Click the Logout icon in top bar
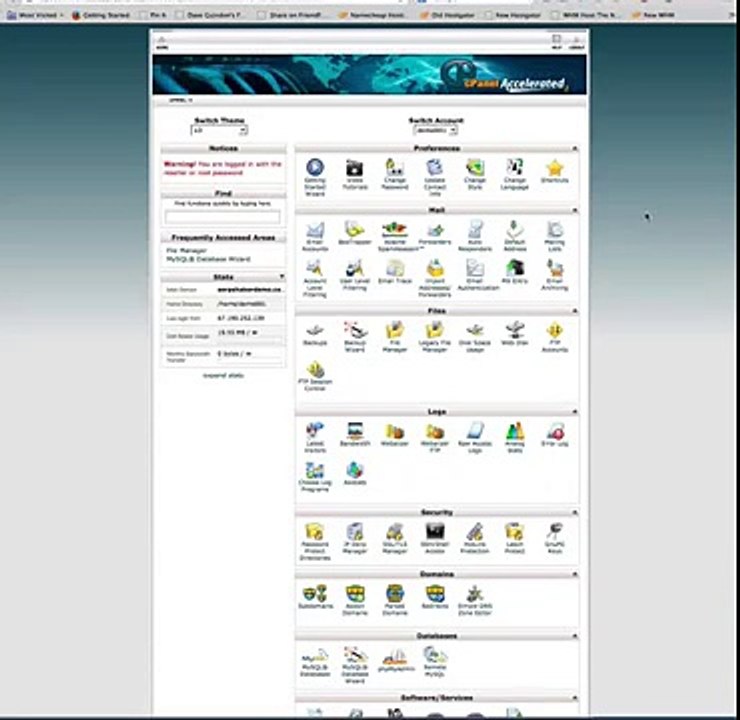 coord(576,42)
